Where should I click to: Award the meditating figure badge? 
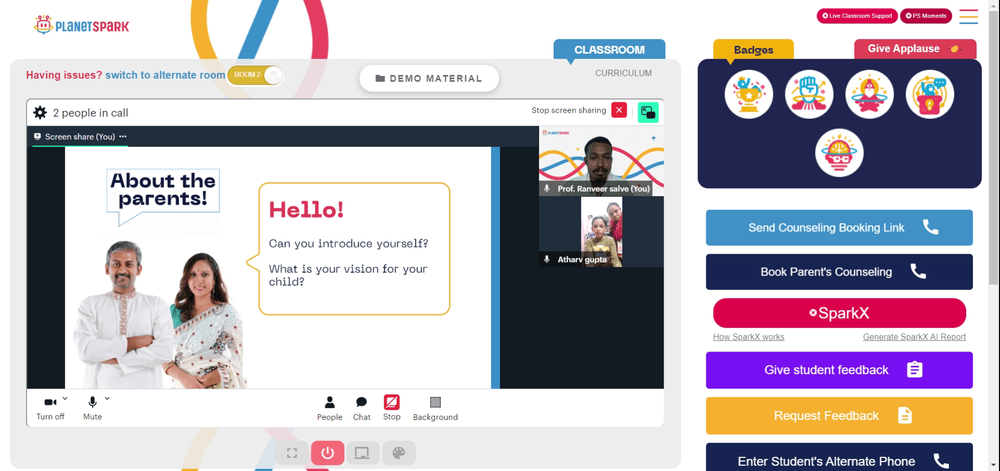(x=869, y=94)
